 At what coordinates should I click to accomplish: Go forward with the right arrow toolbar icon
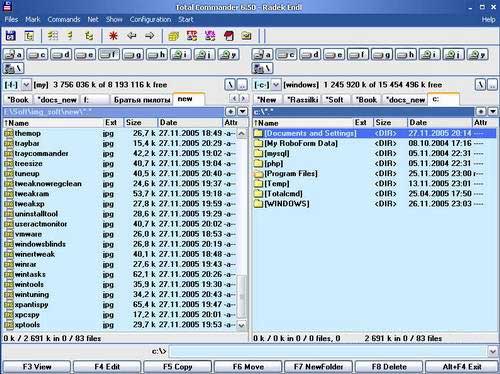(150, 36)
